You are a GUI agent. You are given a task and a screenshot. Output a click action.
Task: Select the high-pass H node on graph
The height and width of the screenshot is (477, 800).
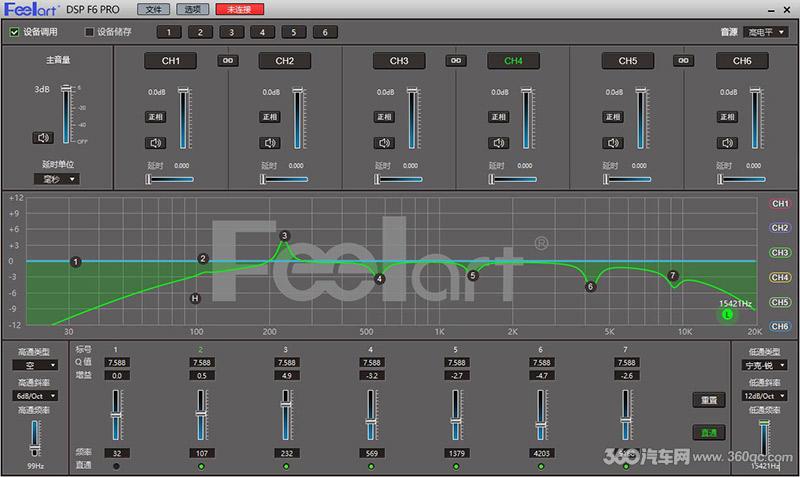195,298
